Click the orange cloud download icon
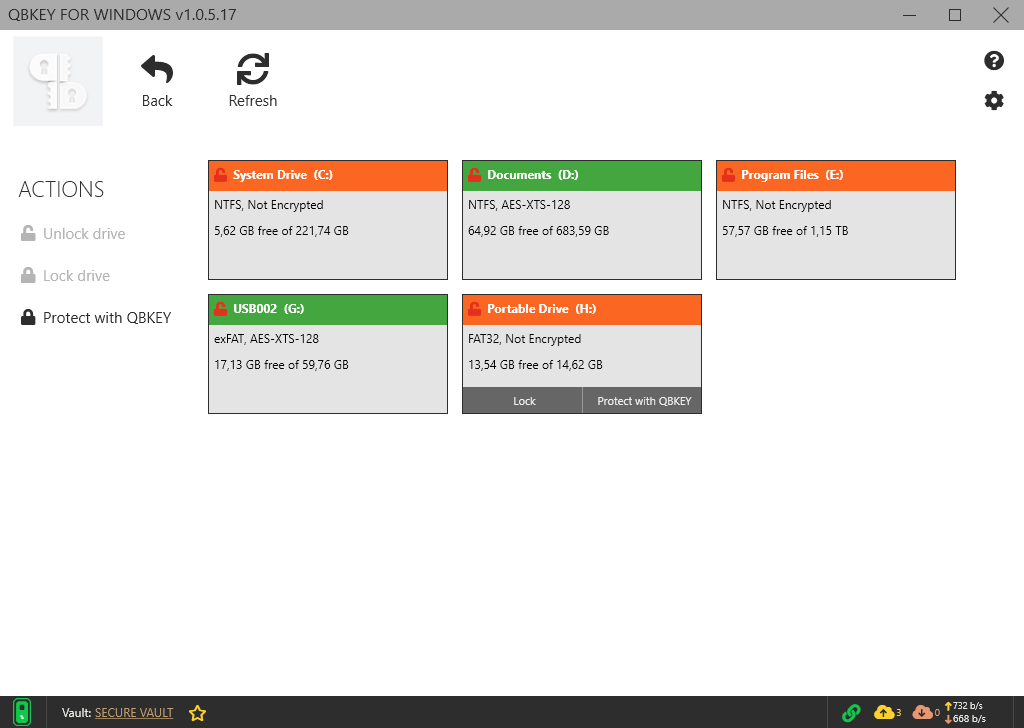The width and height of the screenshot is (1024, 728). (922, 712)
